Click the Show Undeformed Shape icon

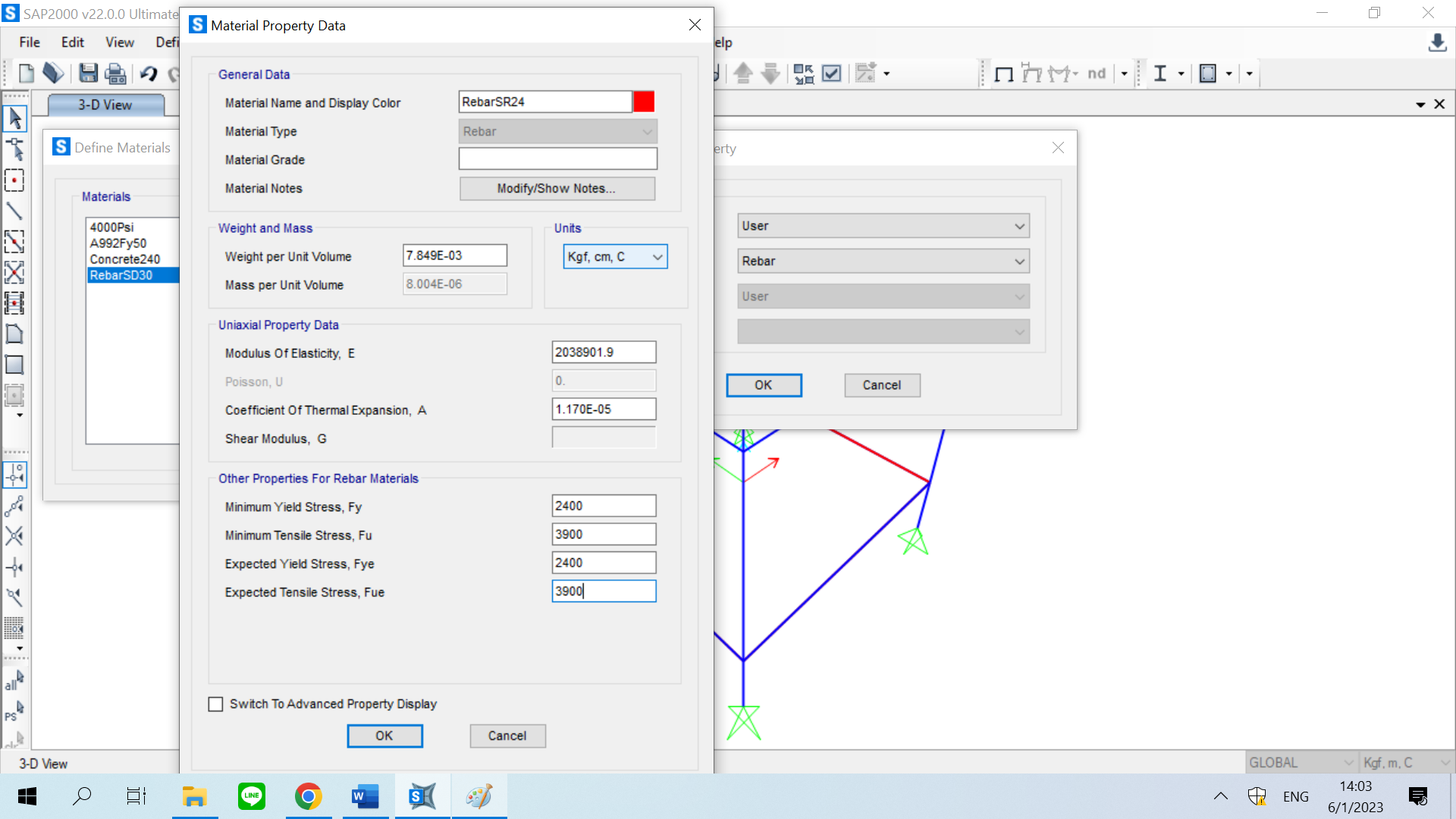(x=1004, y=74)
